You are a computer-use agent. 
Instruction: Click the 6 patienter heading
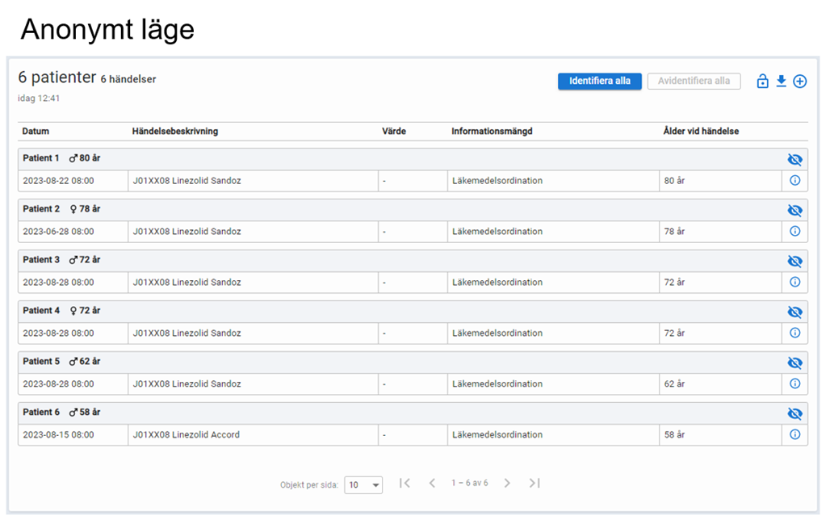pyautogui.click(x=57, y=78)
